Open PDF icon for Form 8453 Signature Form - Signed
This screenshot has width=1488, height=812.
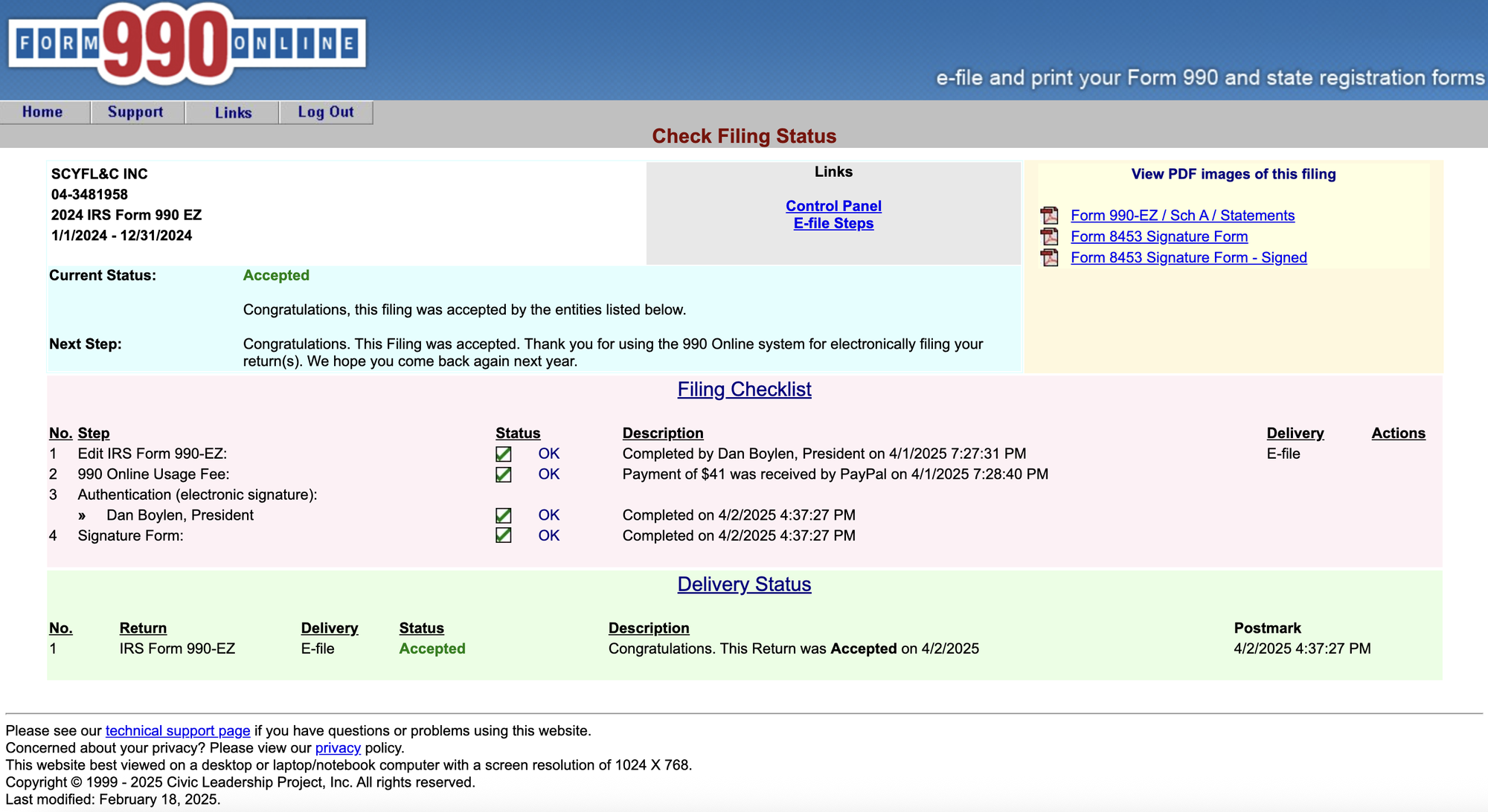pos(1050,257)
